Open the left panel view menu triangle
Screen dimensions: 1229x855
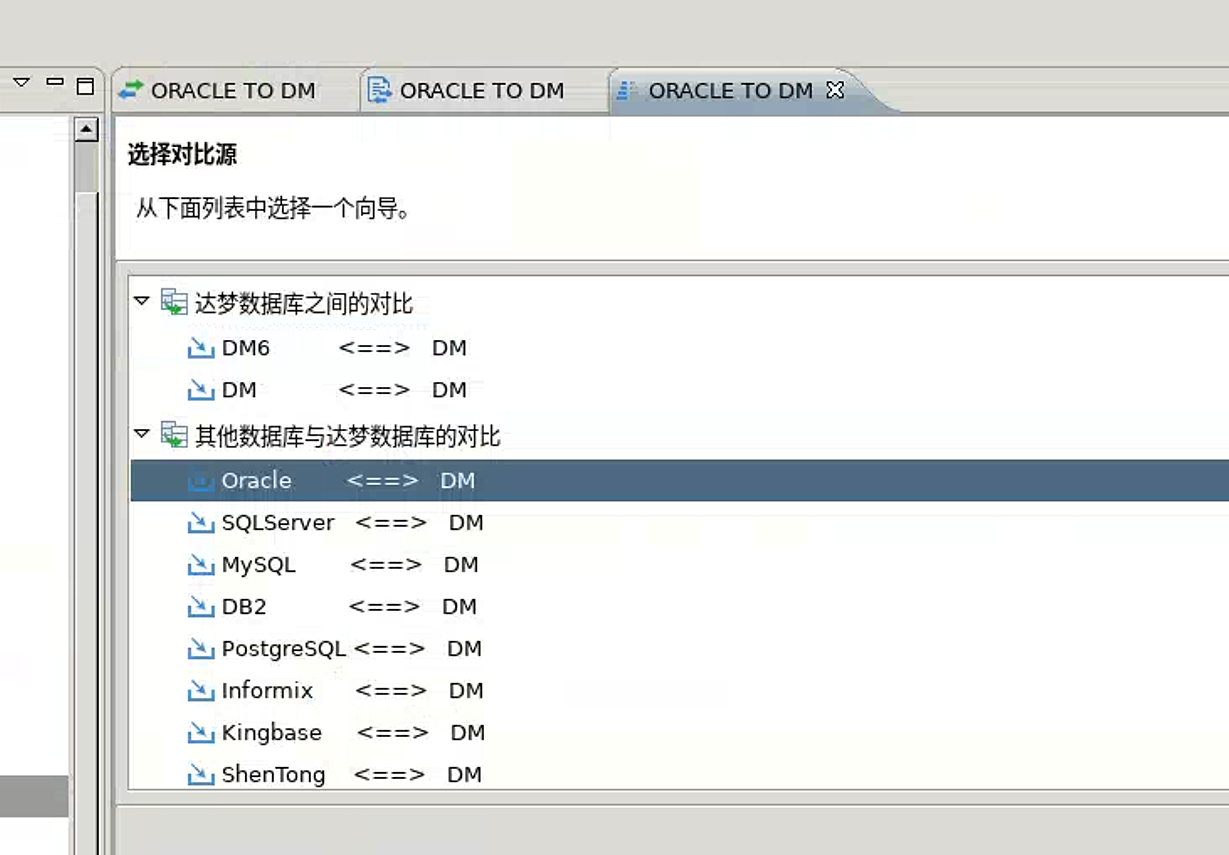point(21,82)
